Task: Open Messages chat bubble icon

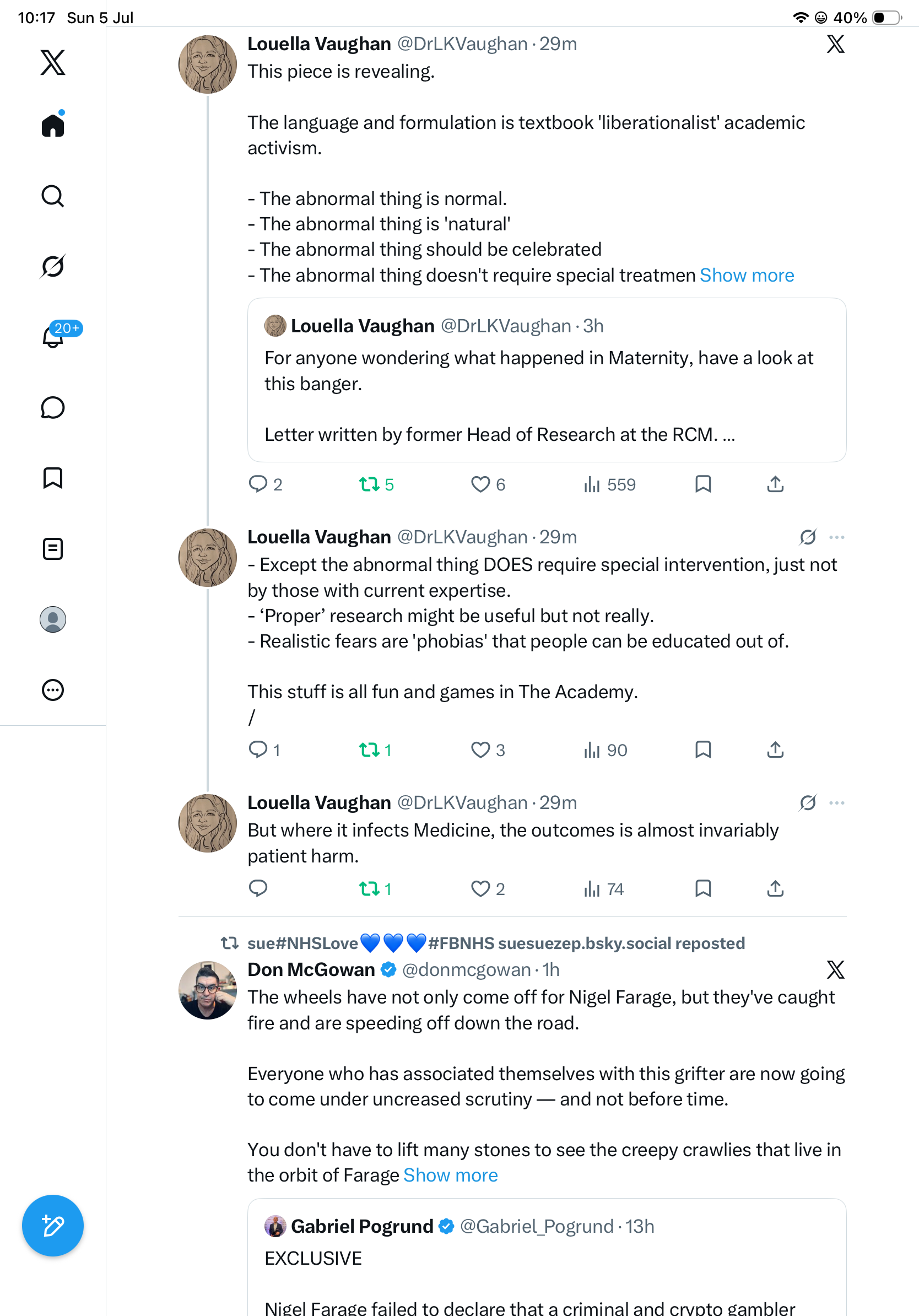Action: tap(53, 407)
